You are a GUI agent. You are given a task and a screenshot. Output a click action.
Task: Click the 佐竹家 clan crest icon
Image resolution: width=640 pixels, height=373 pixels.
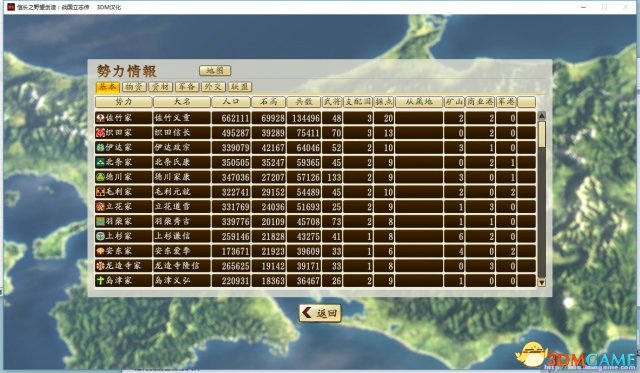click(100, 118)
